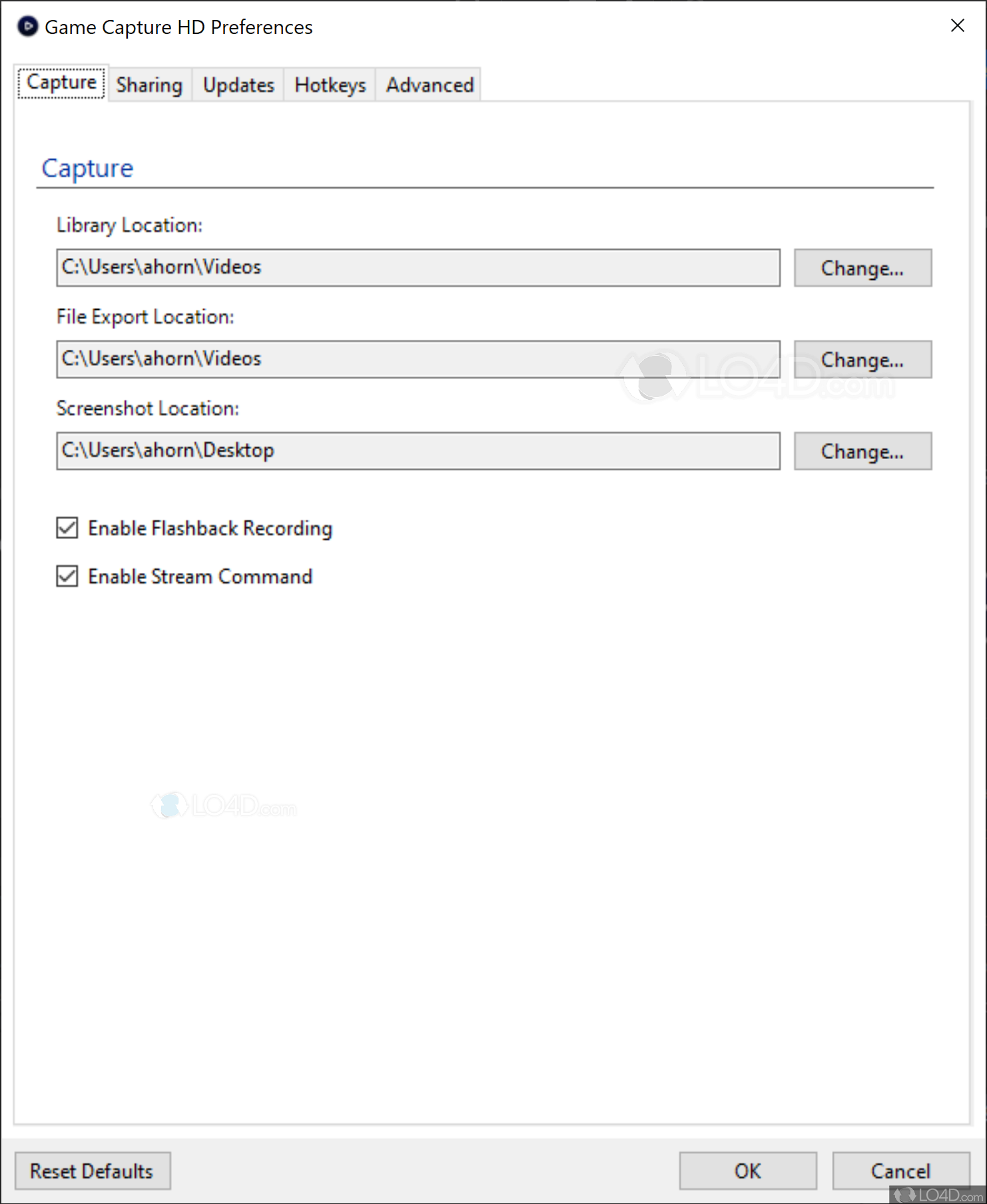Change the File Export Location
The height and width of the screenshot is (1204, 987).
862,359
